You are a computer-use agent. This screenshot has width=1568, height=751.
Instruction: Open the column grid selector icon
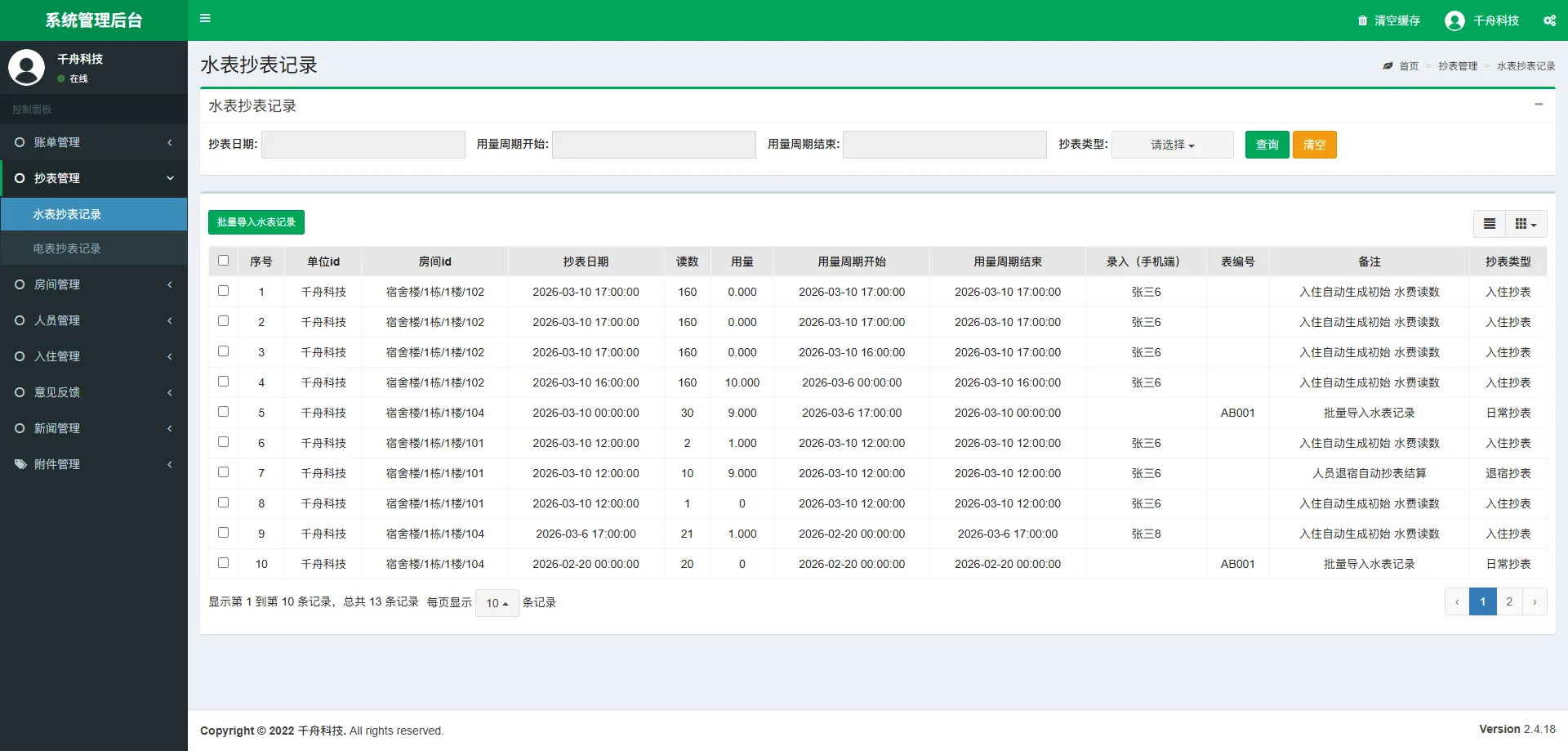pyautogui.click(x=1525, y=224)
